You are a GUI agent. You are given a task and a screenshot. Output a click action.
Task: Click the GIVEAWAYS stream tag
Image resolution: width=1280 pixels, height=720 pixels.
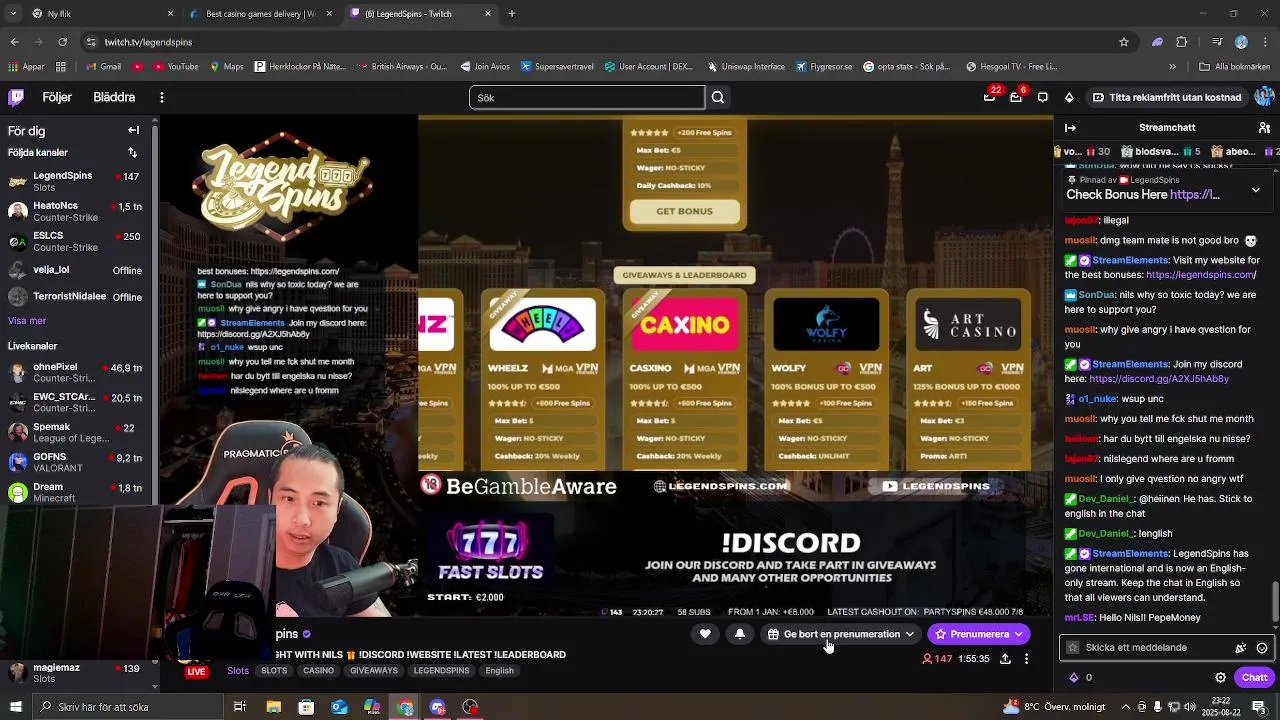(x=374, y=671)
